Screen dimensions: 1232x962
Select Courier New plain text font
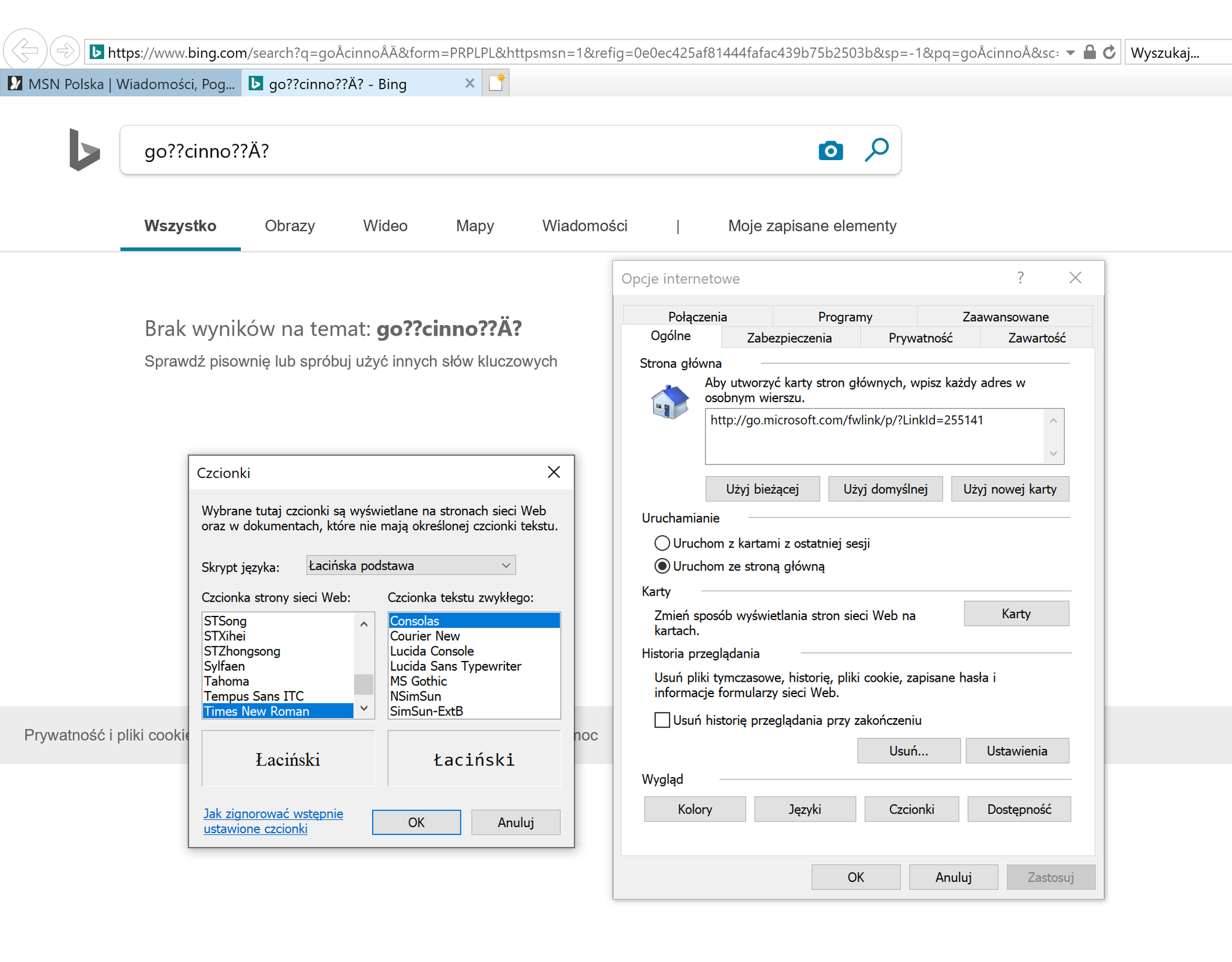tap(474, 636)
